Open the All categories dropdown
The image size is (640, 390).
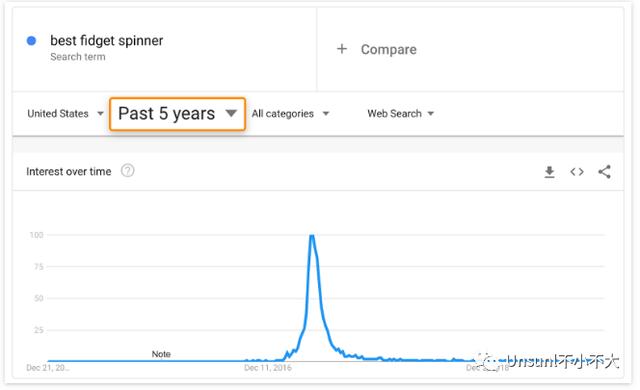[290, 113]
